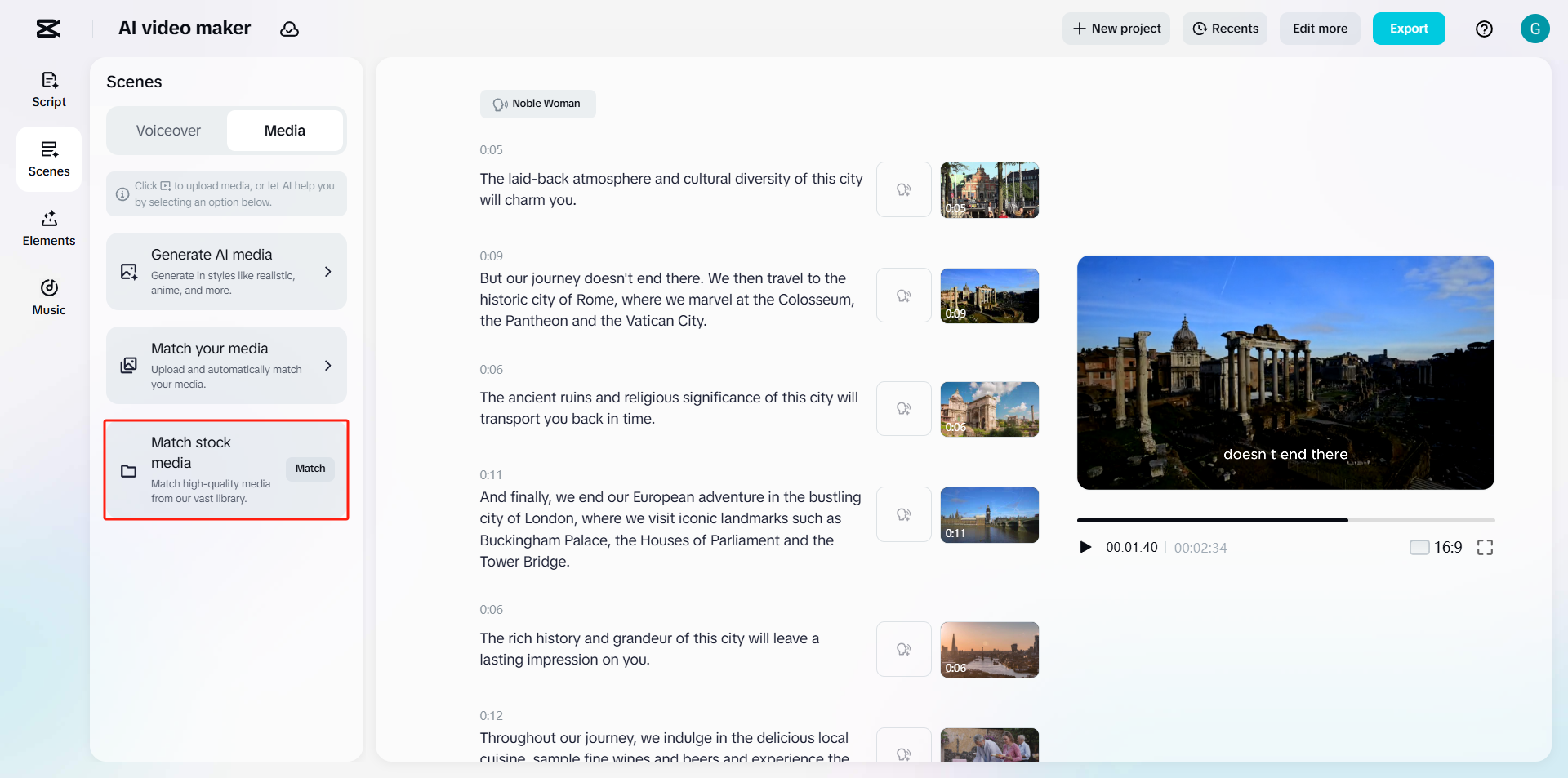Play the video preview
Image resolution: width=1568 pixels, height=778 pixels.
[x=1085, y=547]
